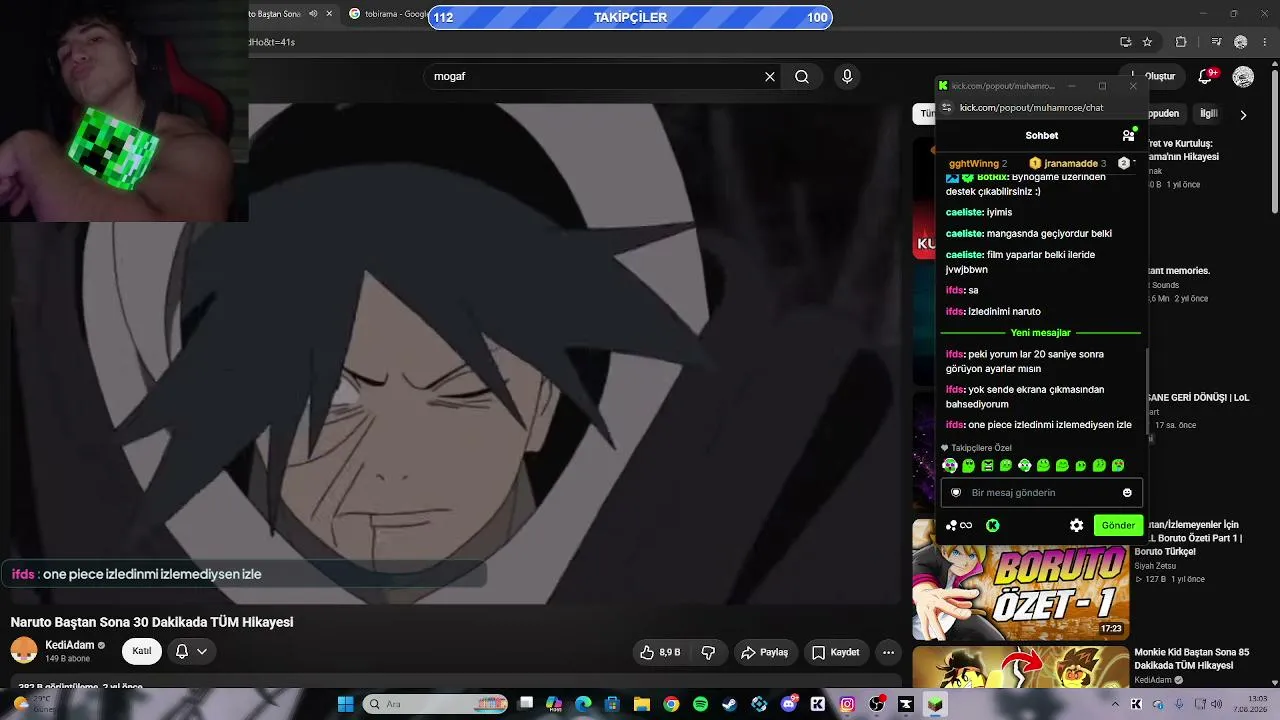1280x720 pixels.
Task: Open KediAdam channel avatar
Action: (24, 651)
